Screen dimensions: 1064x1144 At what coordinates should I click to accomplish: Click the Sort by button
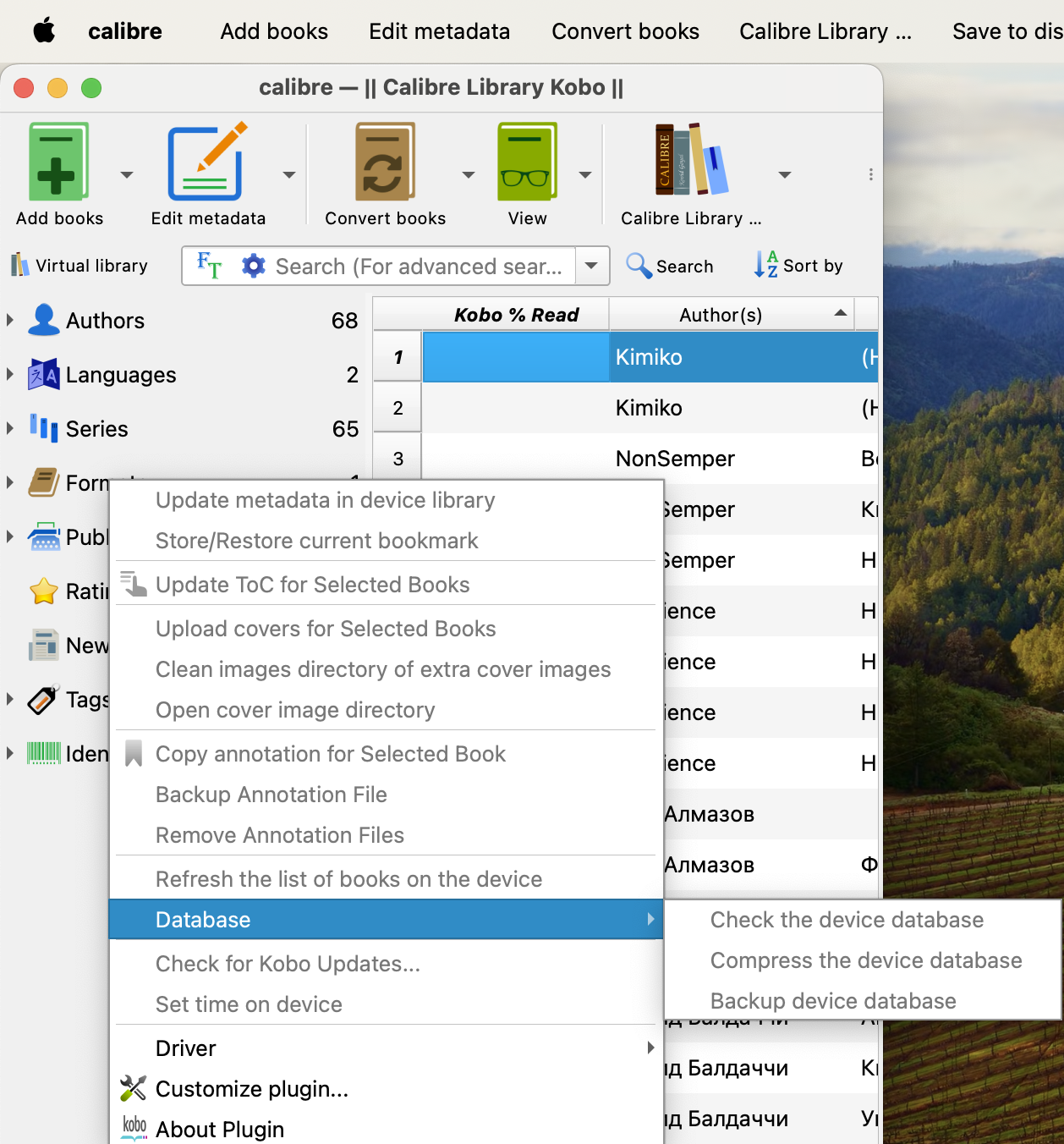pos(798,266)
